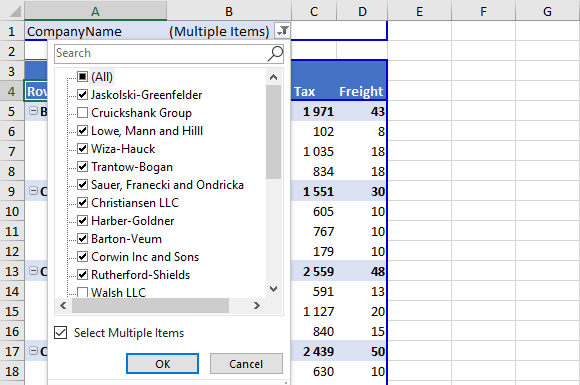The width and height of the screenshot is (580, 385).
Task: Select column B header
Action: (x=229, y=11)
